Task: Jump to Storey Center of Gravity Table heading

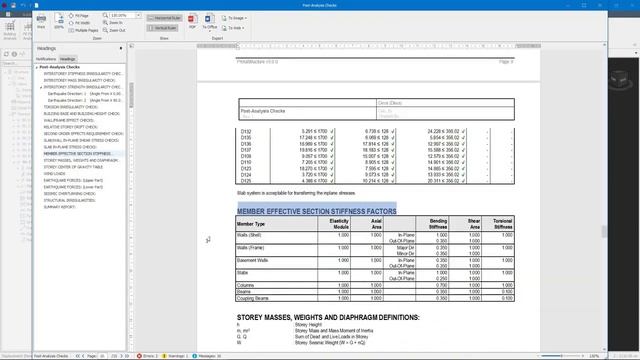Action: pyautogui.click(x=73, y=167)
